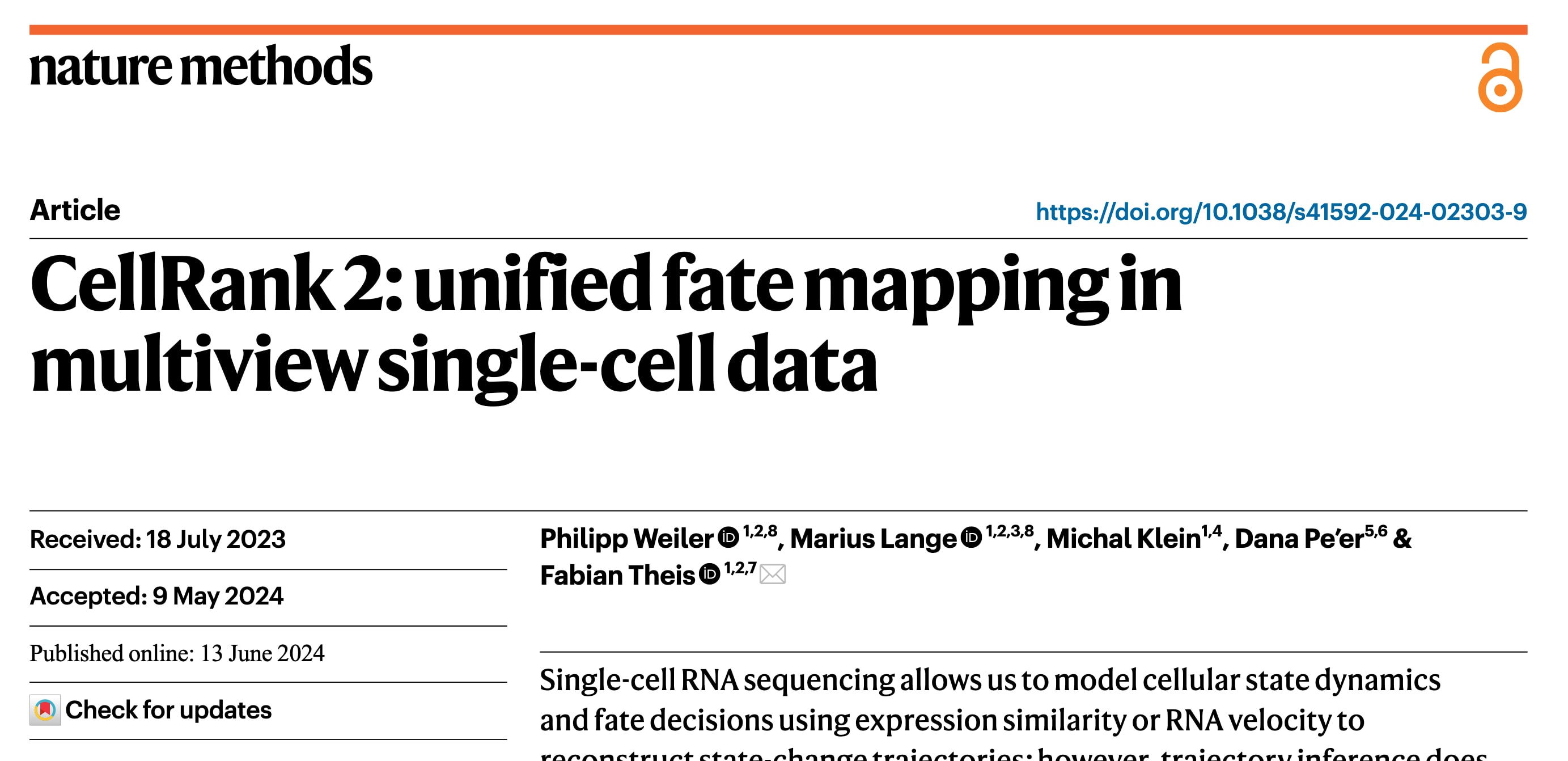1568x761 pixels.
Task: Click the author name Dana Pe'er
Action: click(1299, 539)
